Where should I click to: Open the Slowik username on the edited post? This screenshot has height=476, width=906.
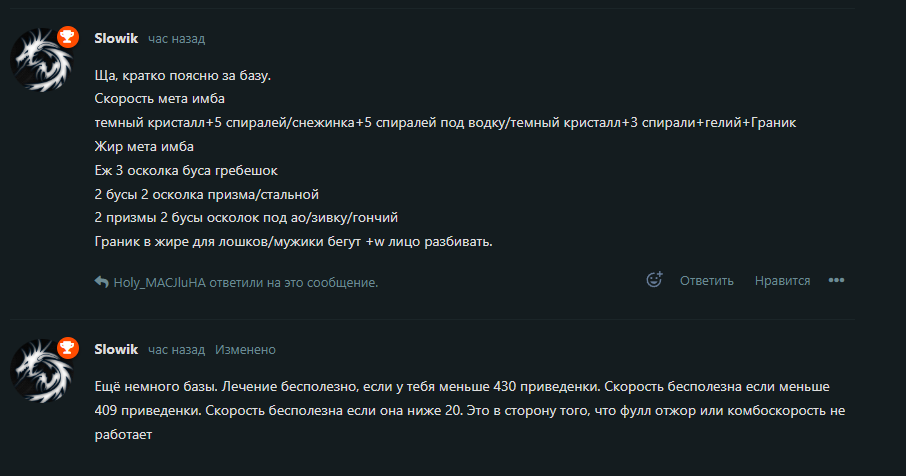pos(116,349)
